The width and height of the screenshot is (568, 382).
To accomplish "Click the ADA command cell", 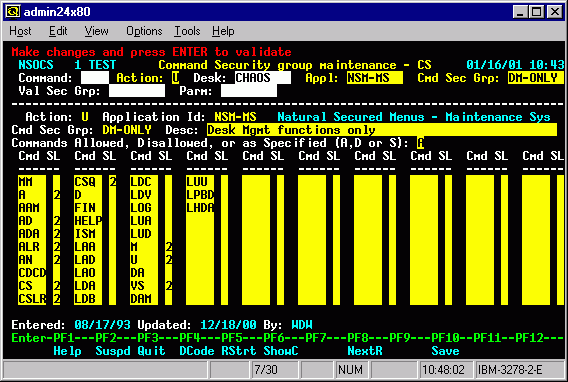I will click(x=32, y=234).
